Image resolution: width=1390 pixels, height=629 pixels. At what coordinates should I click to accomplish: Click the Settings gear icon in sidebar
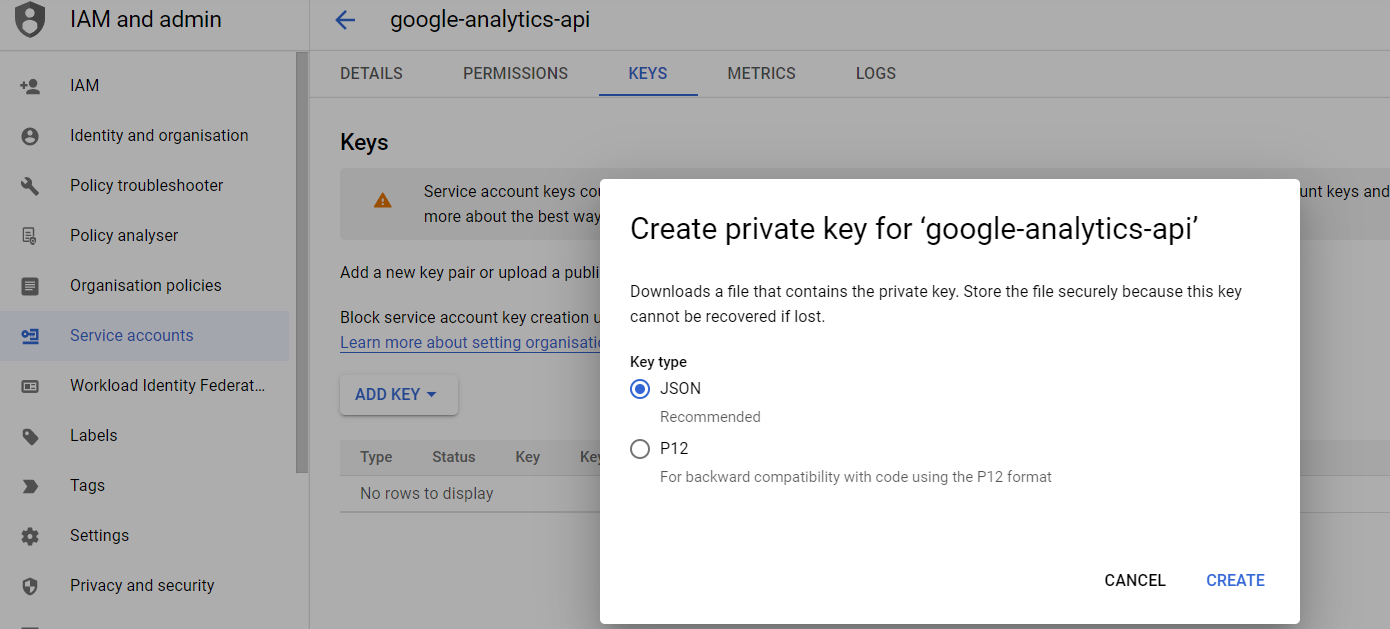pyautogui.click(x=30, y=536)
